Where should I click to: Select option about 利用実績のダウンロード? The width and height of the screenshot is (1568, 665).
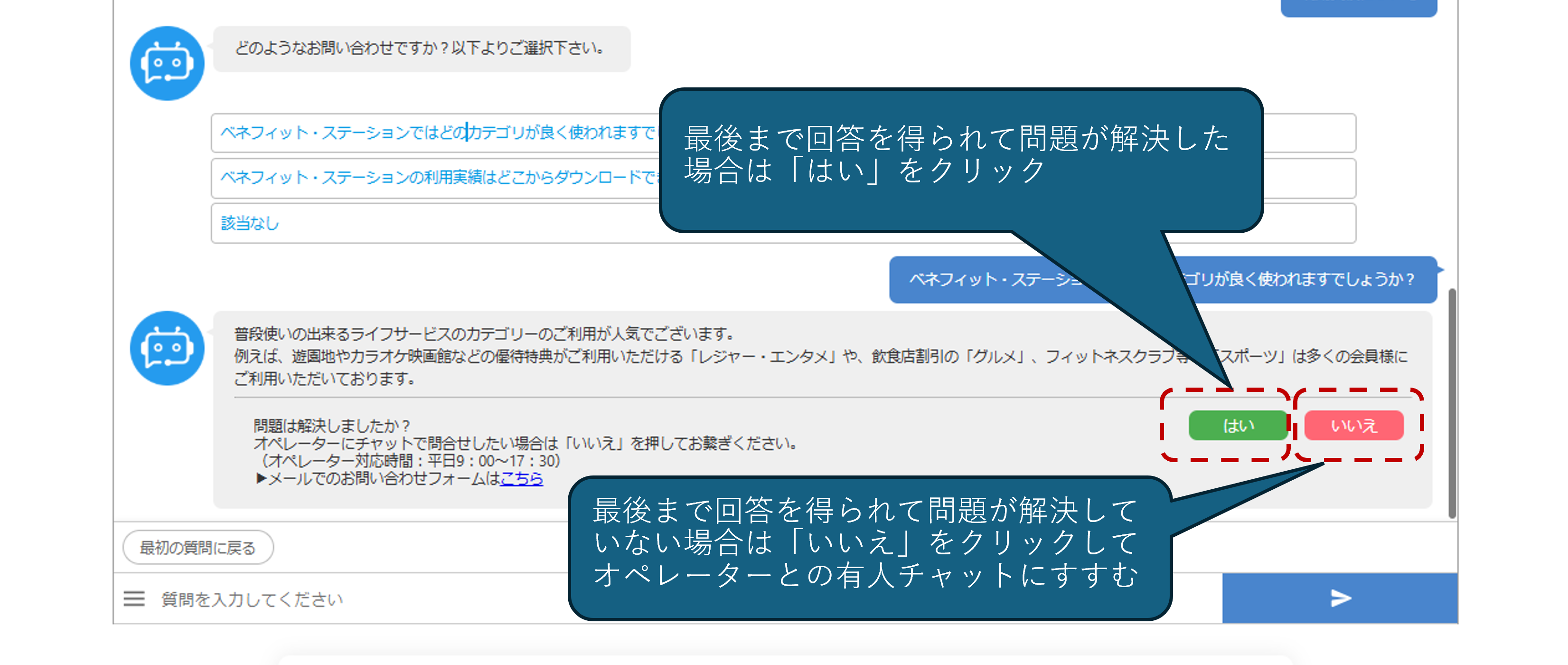783,178
